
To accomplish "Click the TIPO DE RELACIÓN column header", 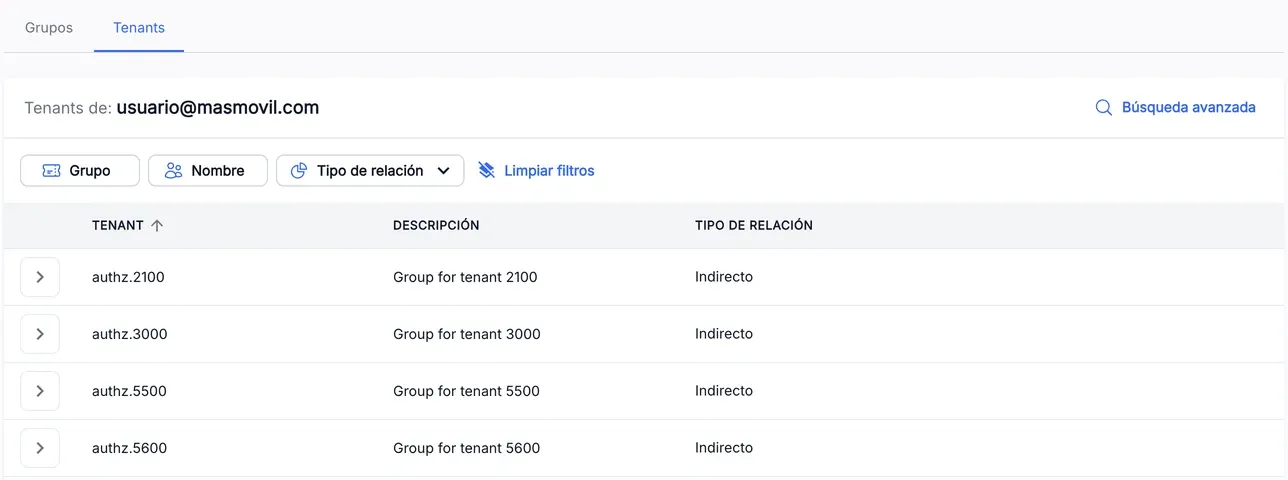I will 754,225.
